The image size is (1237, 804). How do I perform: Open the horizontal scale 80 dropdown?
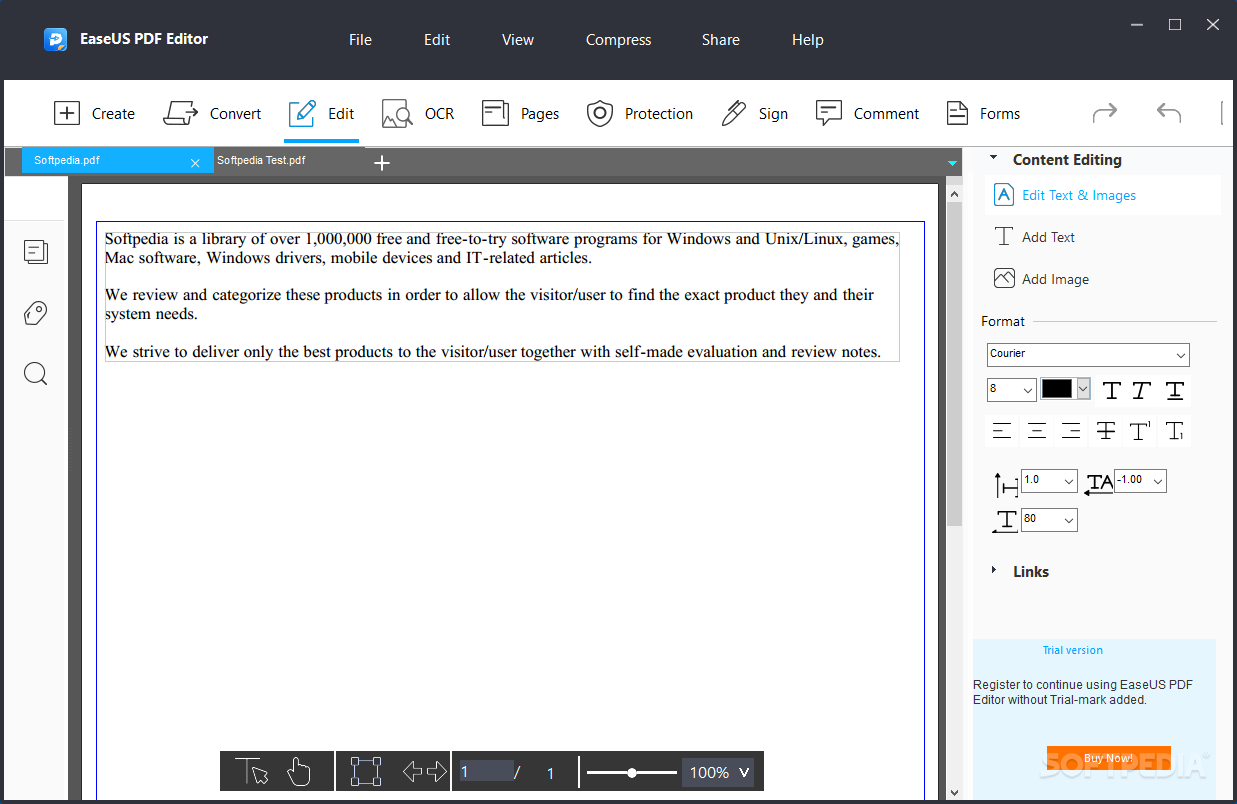pos(1049,520)
